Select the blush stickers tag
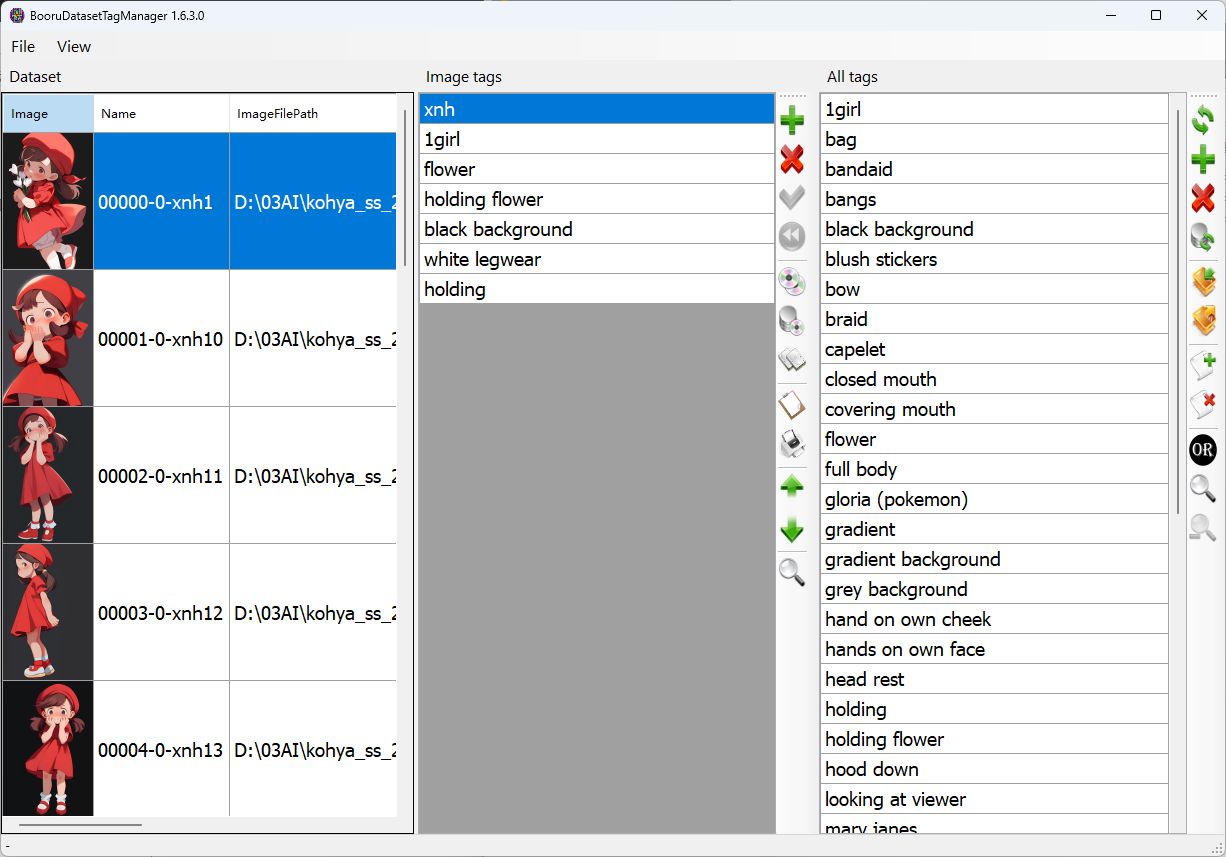 [x=995, y=259]
